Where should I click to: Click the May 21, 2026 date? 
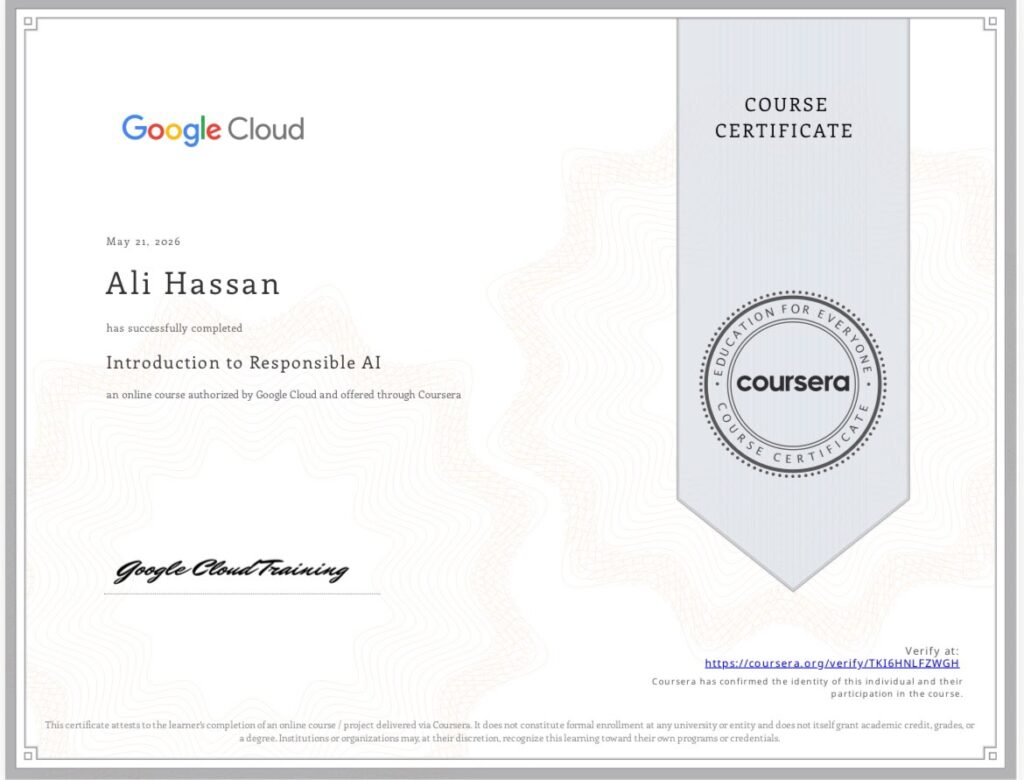click(x=143, y=242)
